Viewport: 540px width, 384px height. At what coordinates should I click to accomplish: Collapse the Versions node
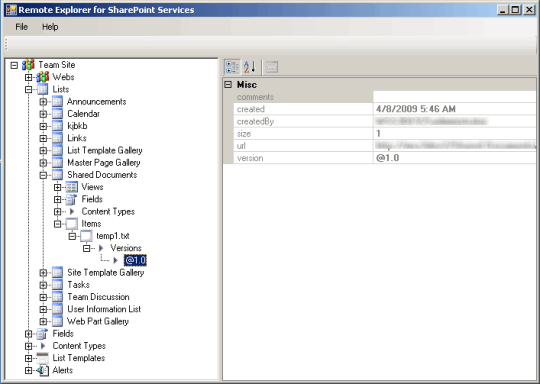86,248
